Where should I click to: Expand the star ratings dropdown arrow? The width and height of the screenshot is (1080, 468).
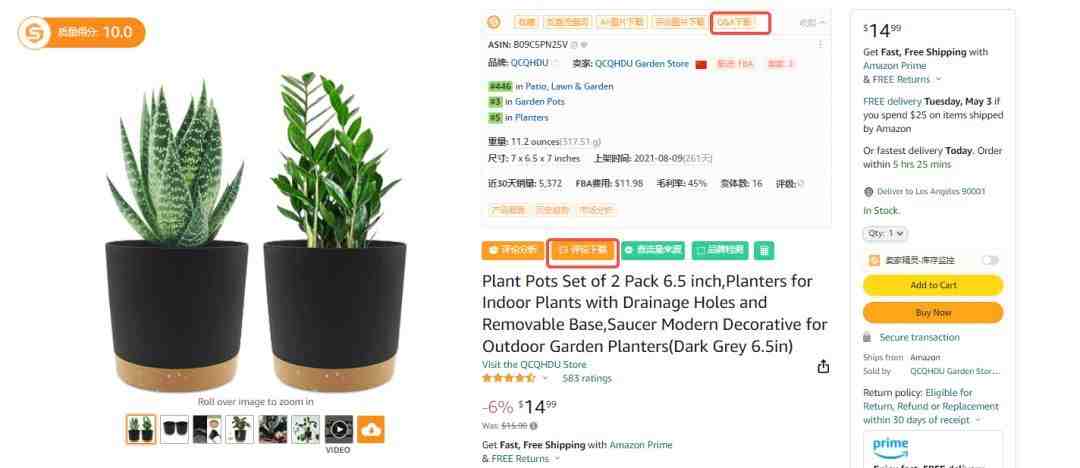pos(545,378)
